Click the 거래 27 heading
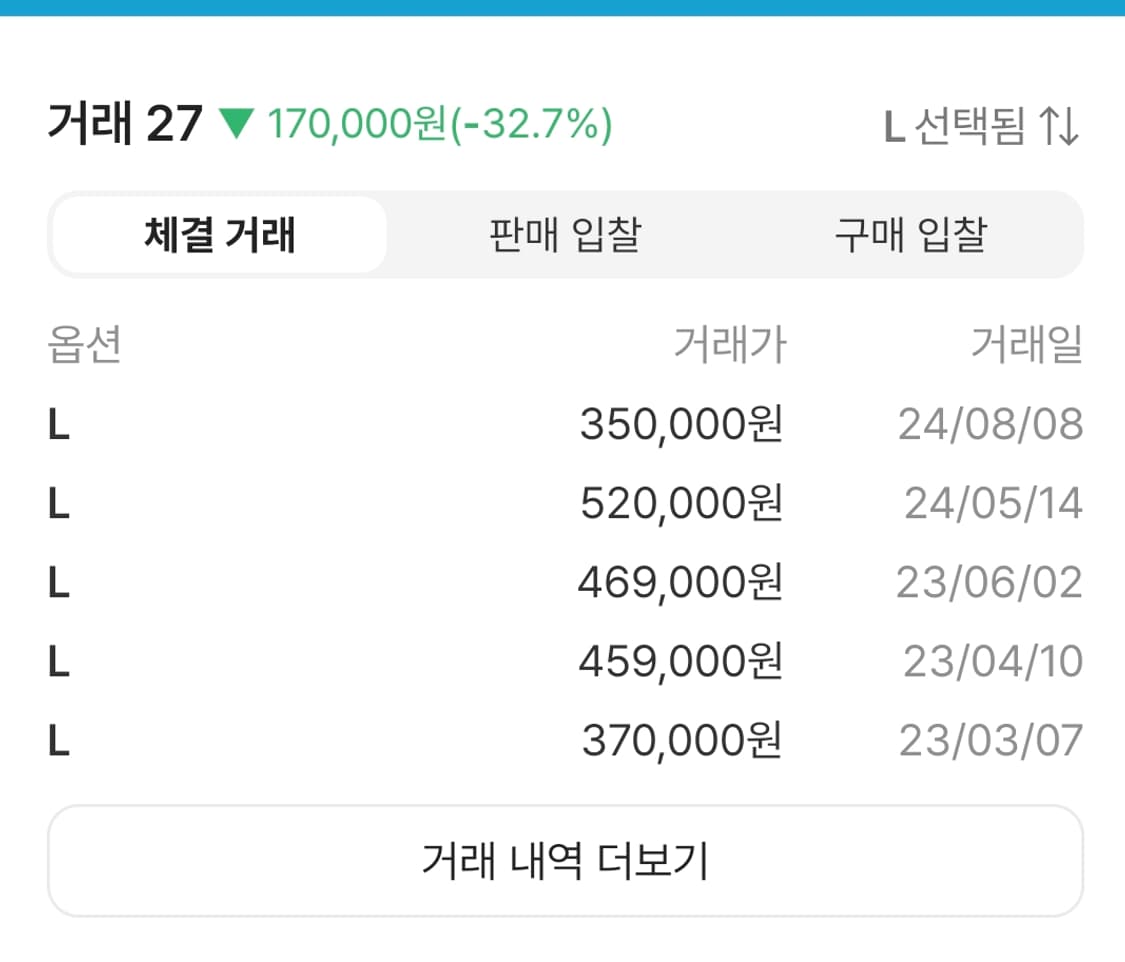The width and height of the screenshot is (1125, 962). point(124,122)
